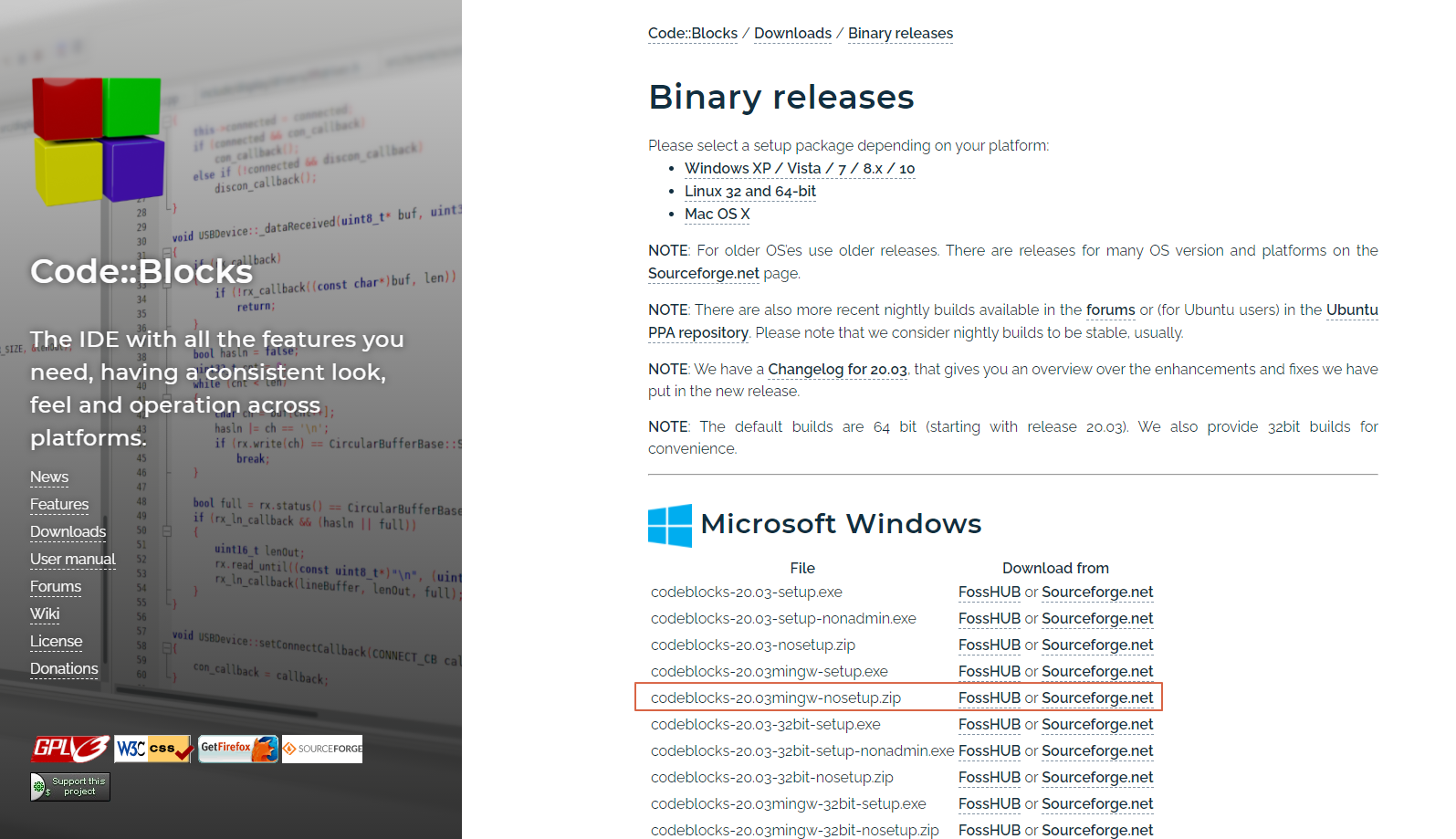Open the Sourceforge.net page link in first note
Screen dimensions: 1456x839
[704, 274]
